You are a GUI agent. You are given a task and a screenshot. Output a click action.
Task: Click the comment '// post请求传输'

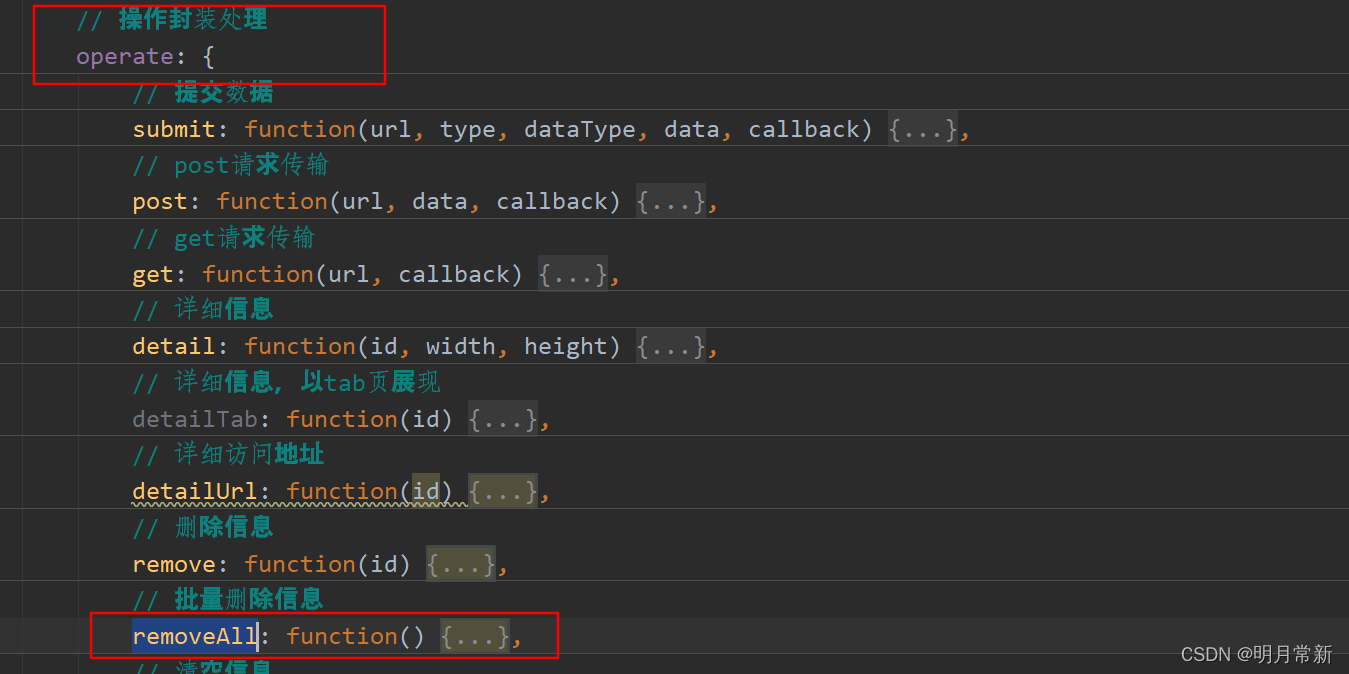(x=230, y=165)
